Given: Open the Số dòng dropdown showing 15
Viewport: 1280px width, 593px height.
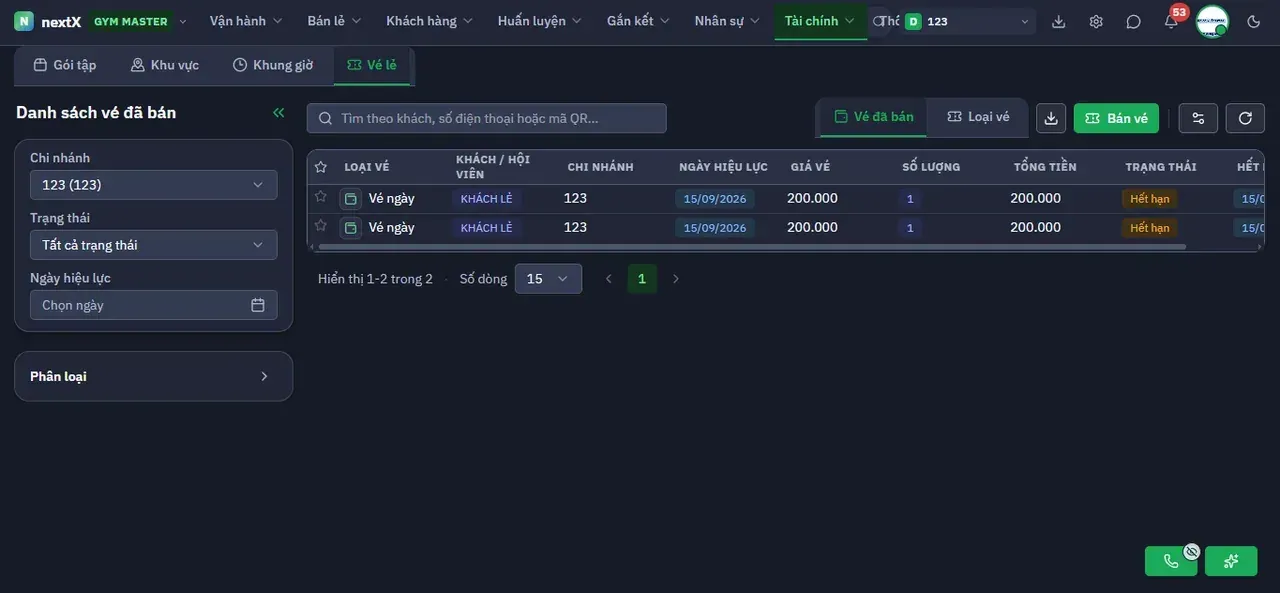Looking at the screenshot, I should 548,279.
